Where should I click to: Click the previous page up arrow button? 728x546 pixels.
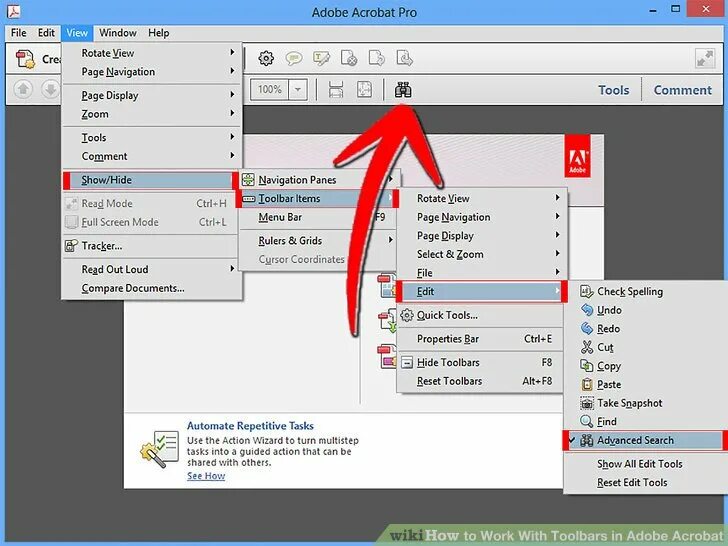point(23,89)
